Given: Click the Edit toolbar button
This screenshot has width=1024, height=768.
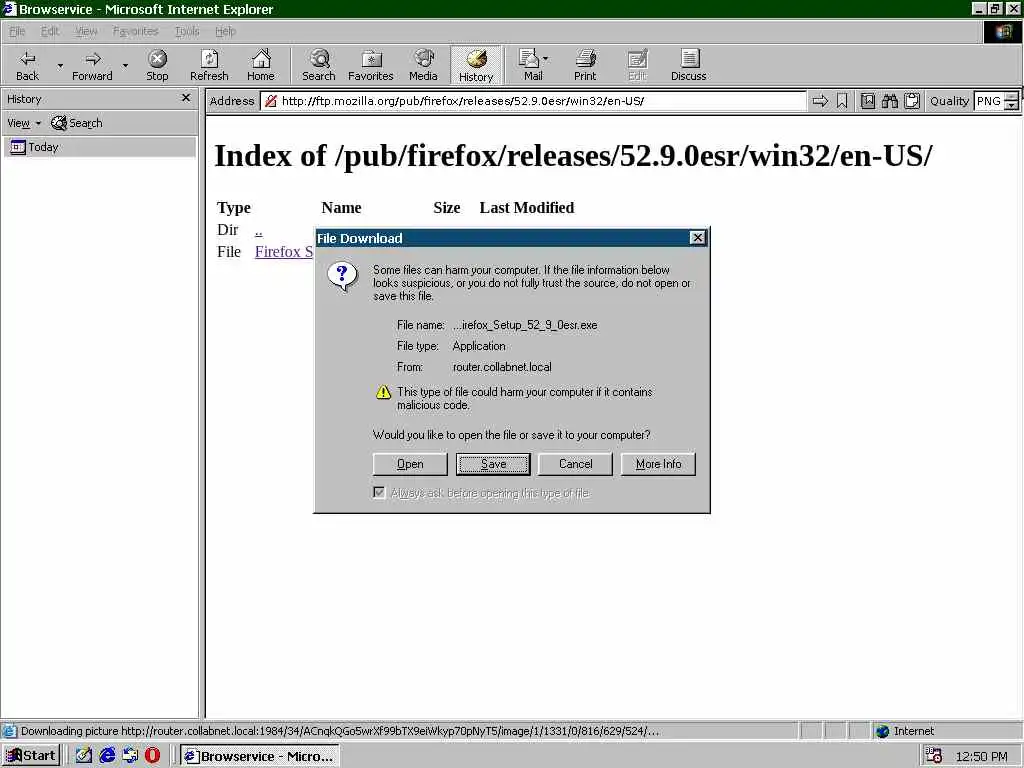Looking at the screenshot, I should (637, 65).
